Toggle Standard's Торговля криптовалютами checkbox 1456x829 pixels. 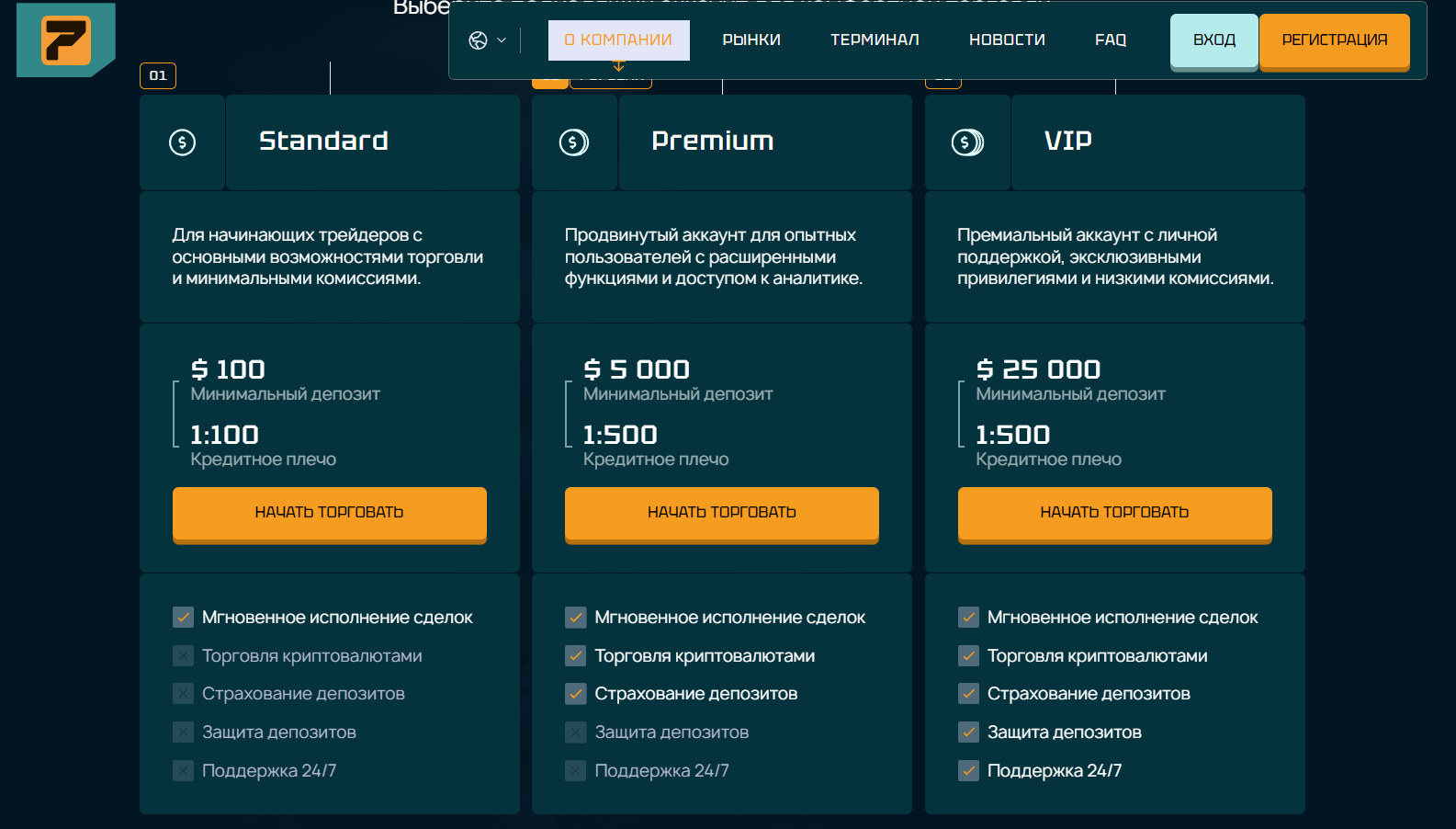[183, 656]
